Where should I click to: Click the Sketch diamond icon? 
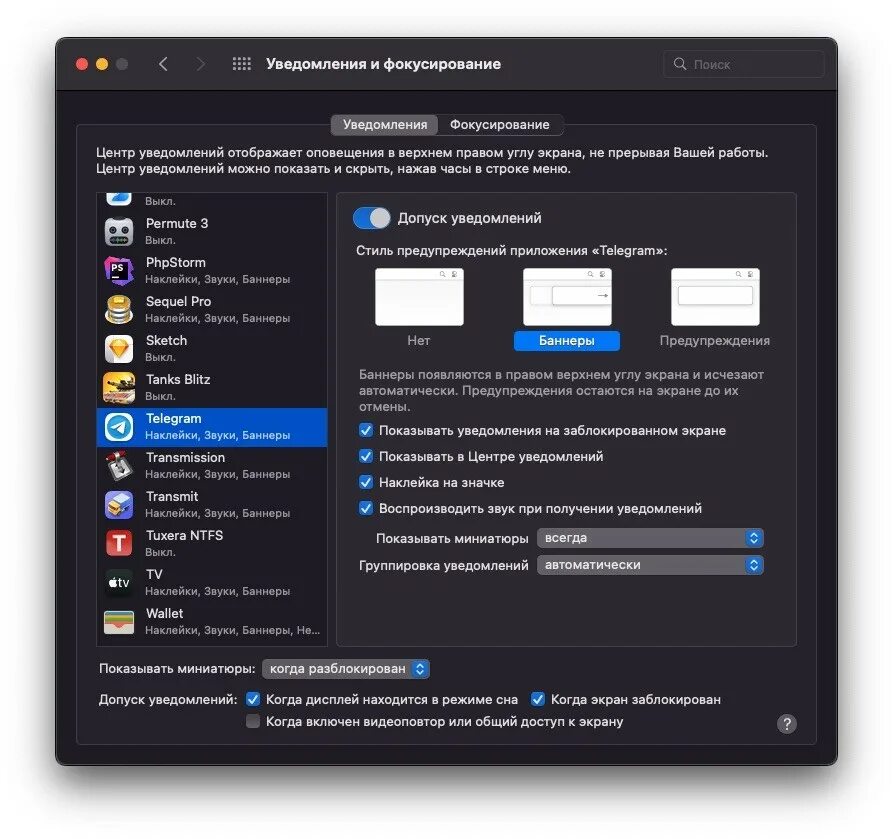pos(119,349)
